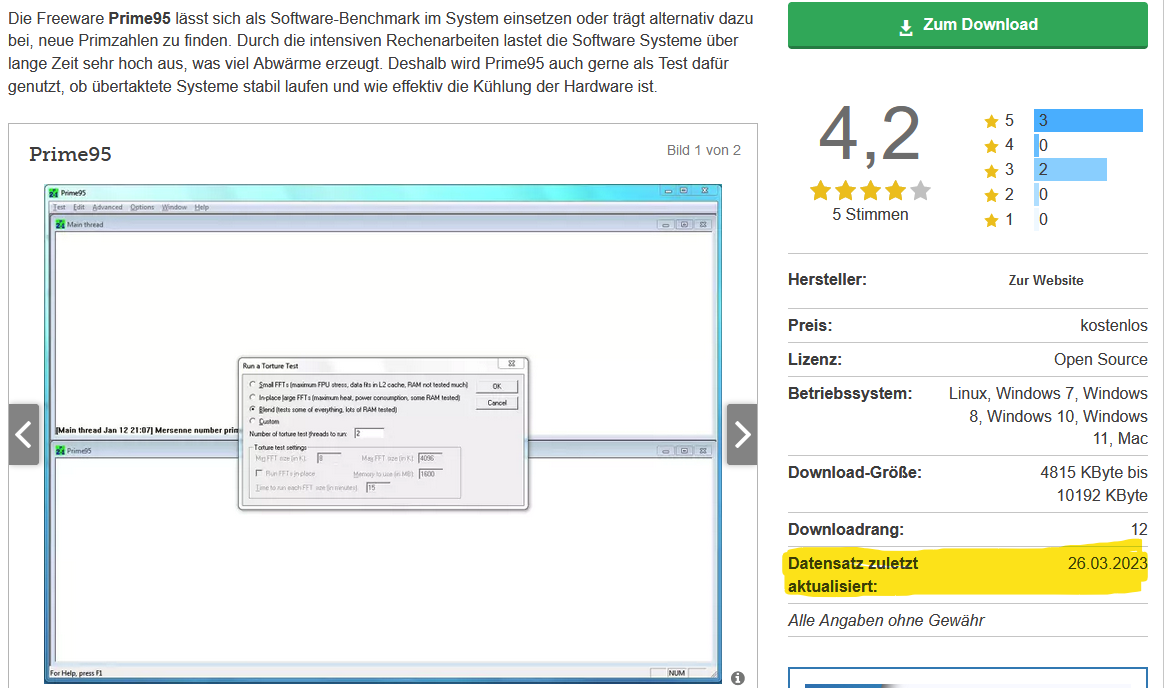1164x688 pixels.
Task: Click the download arrow icon on button
Action: coord(906,27)
